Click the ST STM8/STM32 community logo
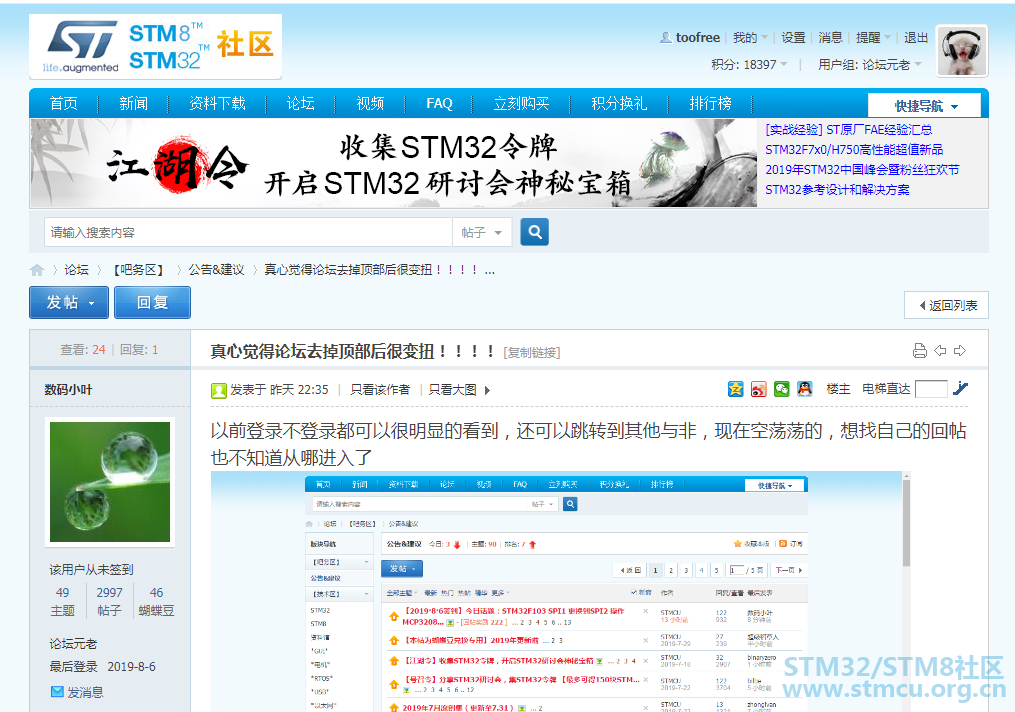This screenshot has height=712, width=1015. (x=155, y=47)
